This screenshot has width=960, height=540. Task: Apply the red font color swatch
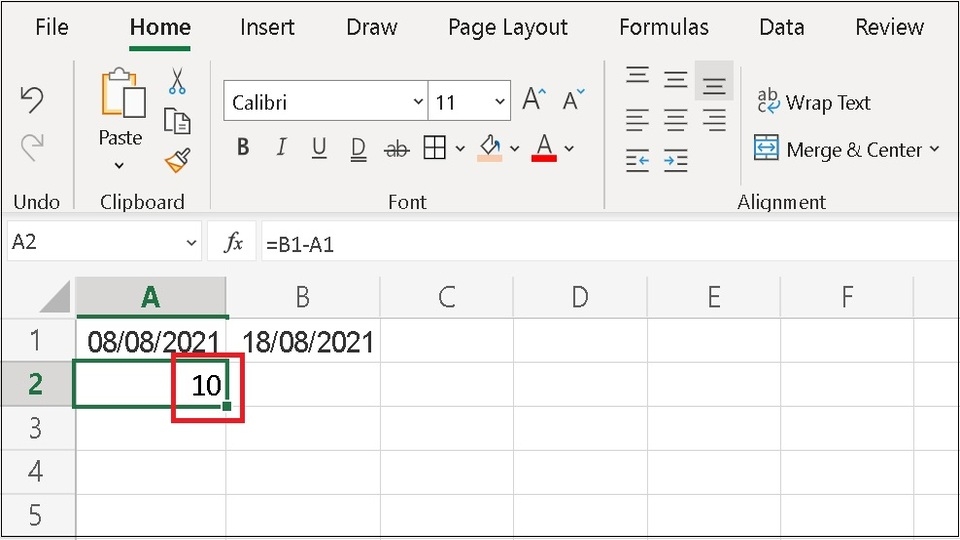pyautogui.click(x=544, y=148)
